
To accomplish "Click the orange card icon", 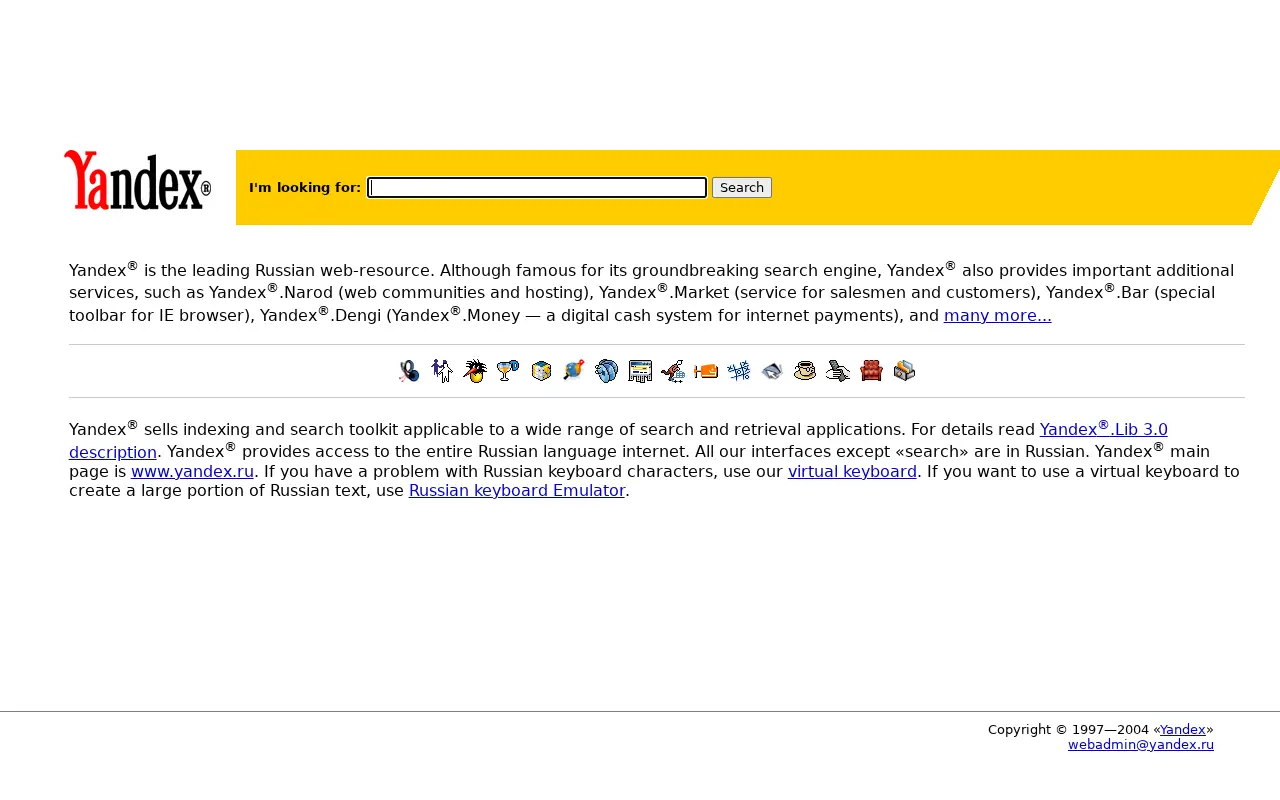I will (x=706, y=371).
